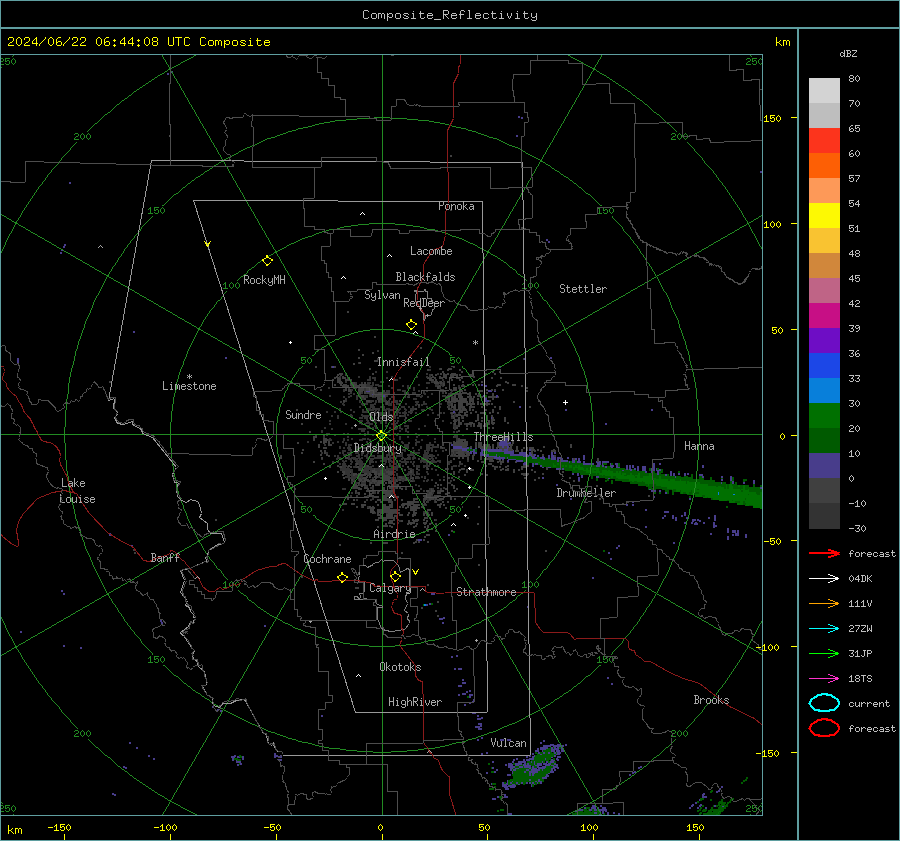This screenshot has height=841, width=900.
Task: Select the Sylvan label
Action: [x=382, y=295]
